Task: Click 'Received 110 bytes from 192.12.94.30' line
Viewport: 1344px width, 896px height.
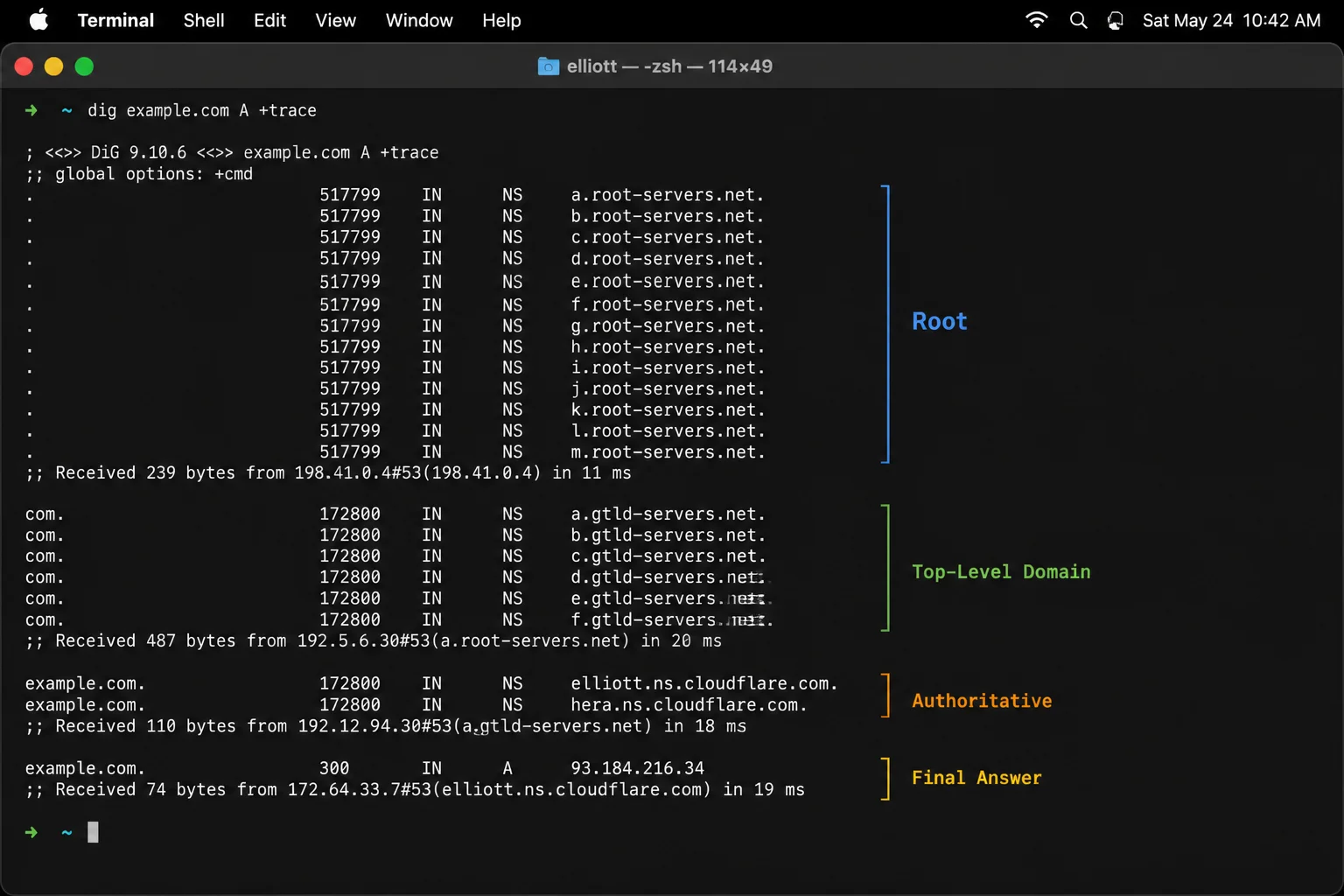Action: (x=386, y=725)
